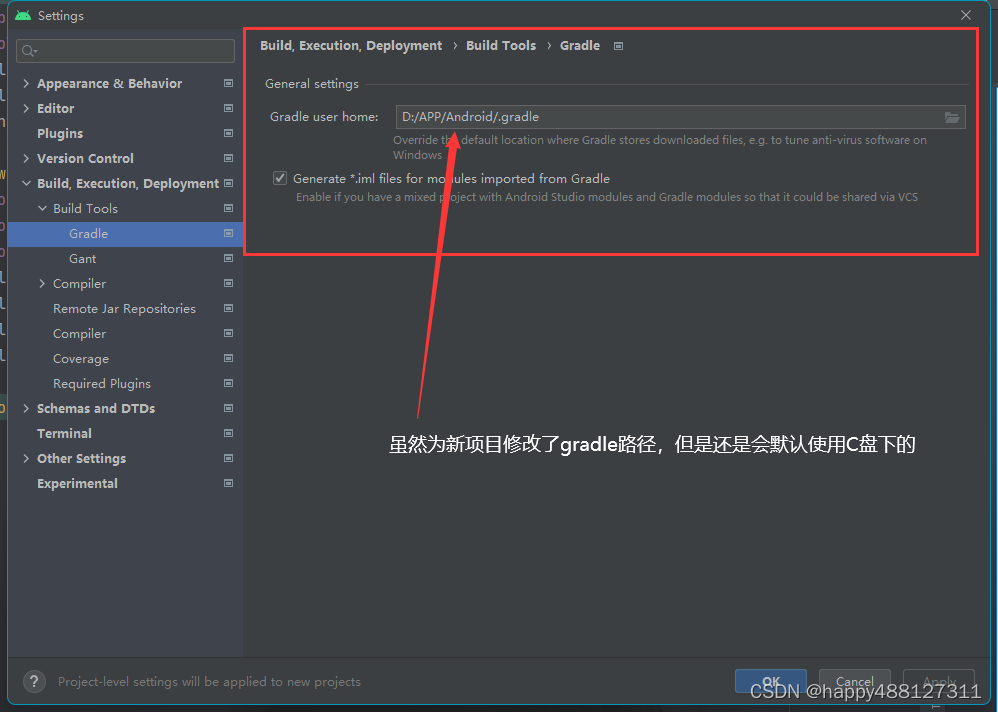Click the project-level icon beside Schemas and DTDs
The height and width of the screenshot is (712, 998).
click(228, 408)
